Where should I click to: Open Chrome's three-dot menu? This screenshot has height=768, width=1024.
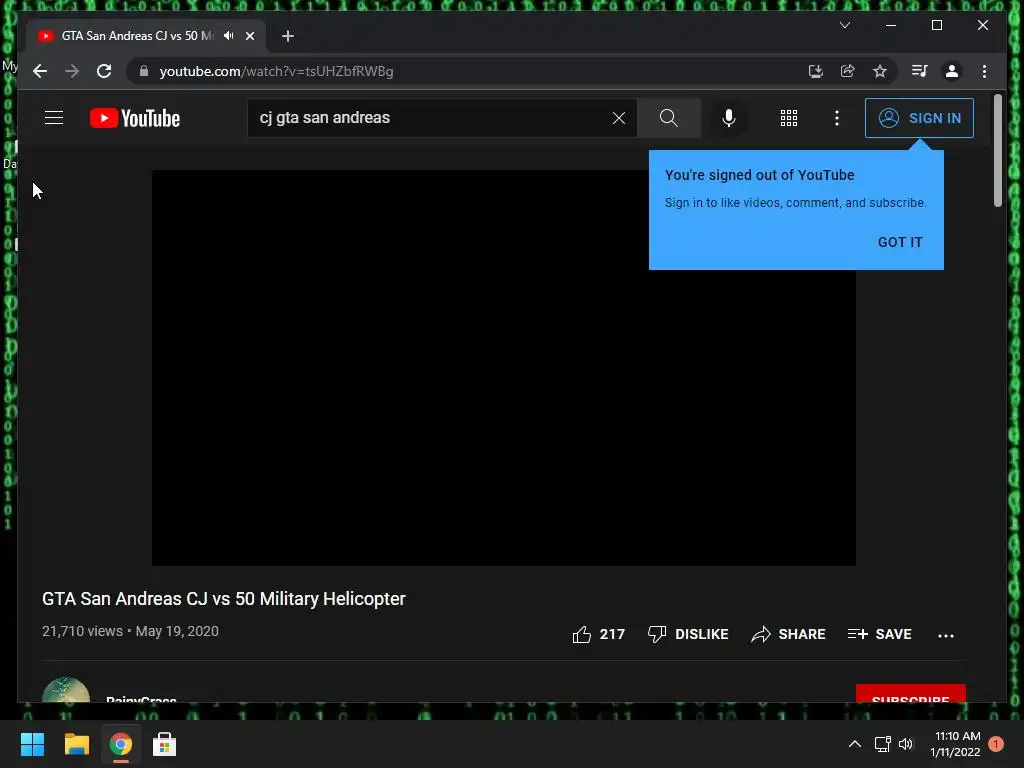click(x=984, y=71)
